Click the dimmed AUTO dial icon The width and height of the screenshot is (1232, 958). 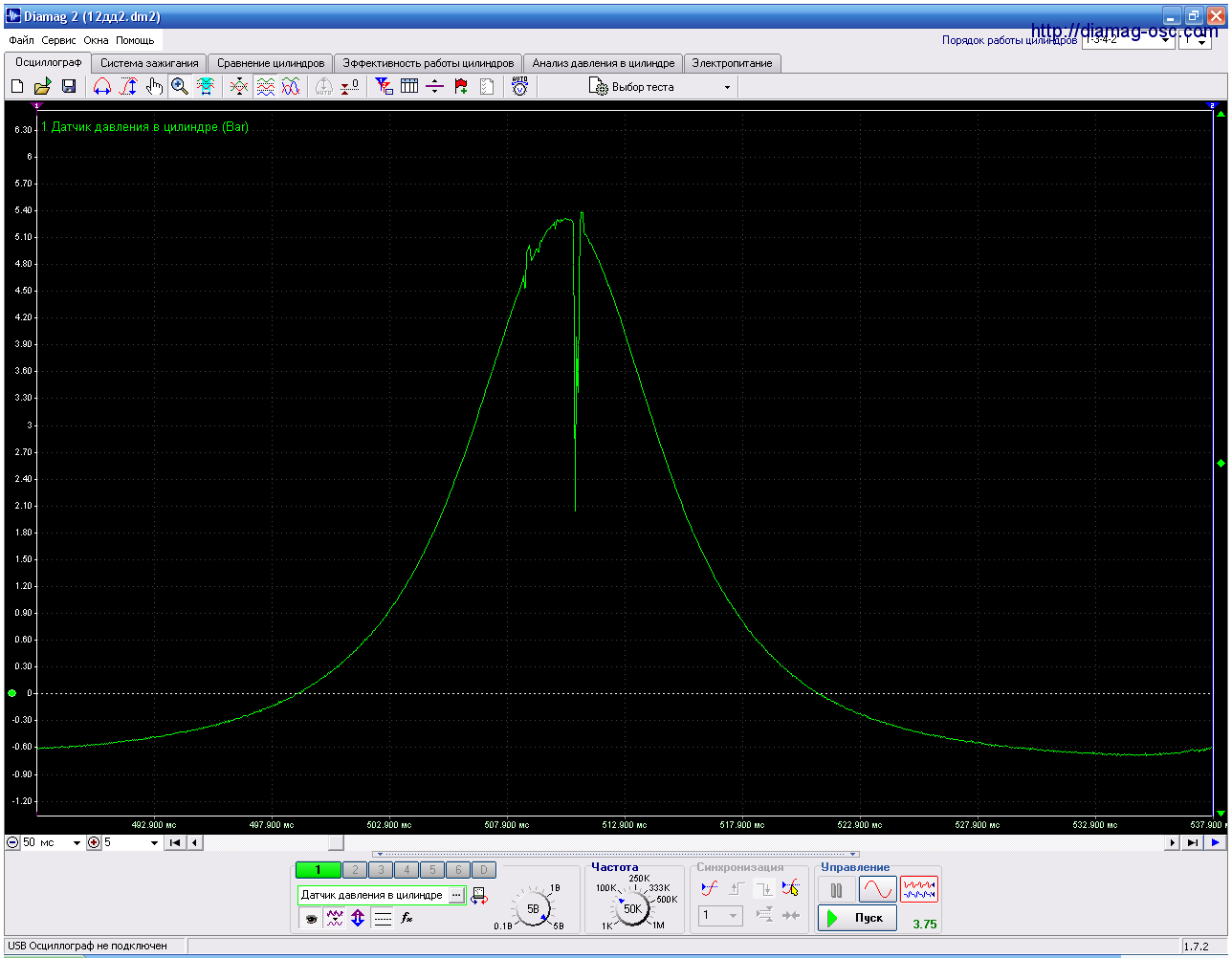pyautogui.click(x=324, y=87)
